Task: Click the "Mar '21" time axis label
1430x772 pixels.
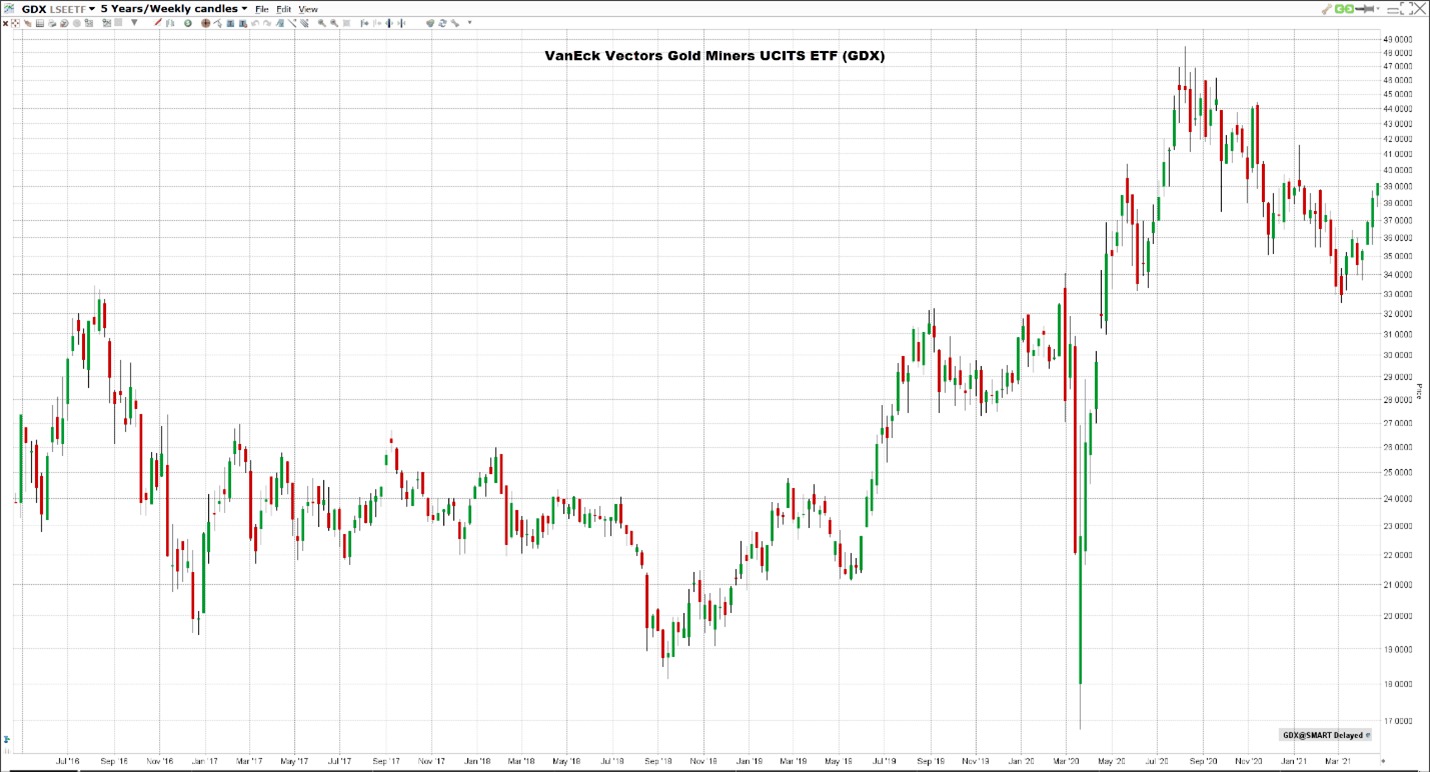Action: (x=1338, y=762)
